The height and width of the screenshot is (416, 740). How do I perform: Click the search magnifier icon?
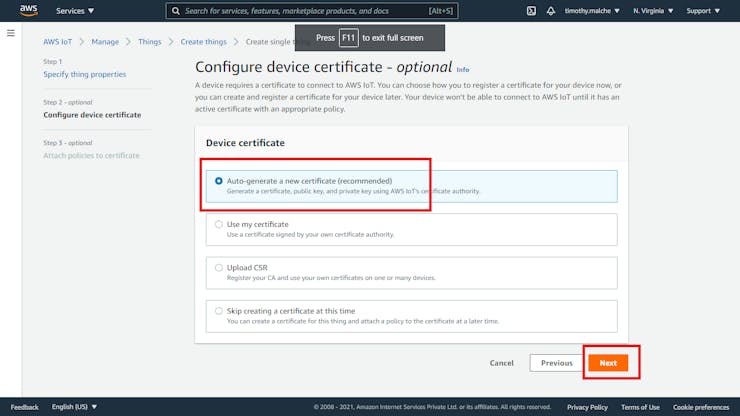pyautogui.click(x=176, y=11)
